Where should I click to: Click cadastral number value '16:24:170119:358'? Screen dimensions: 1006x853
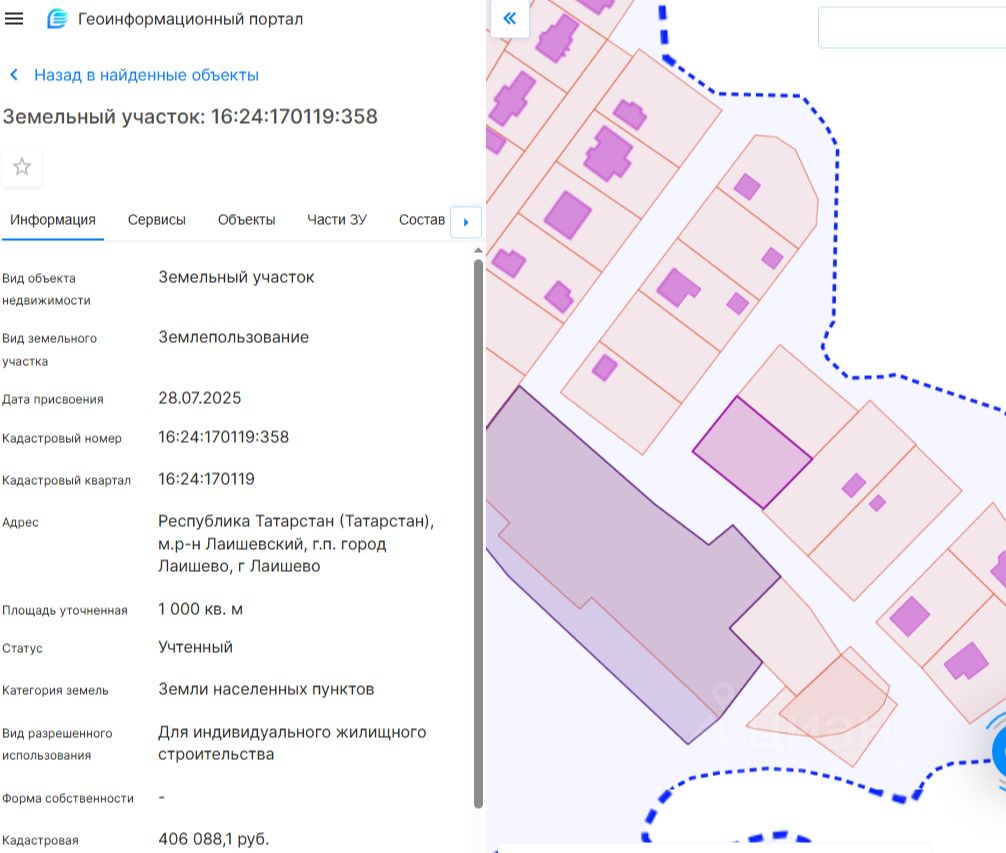tap(223, 437)
